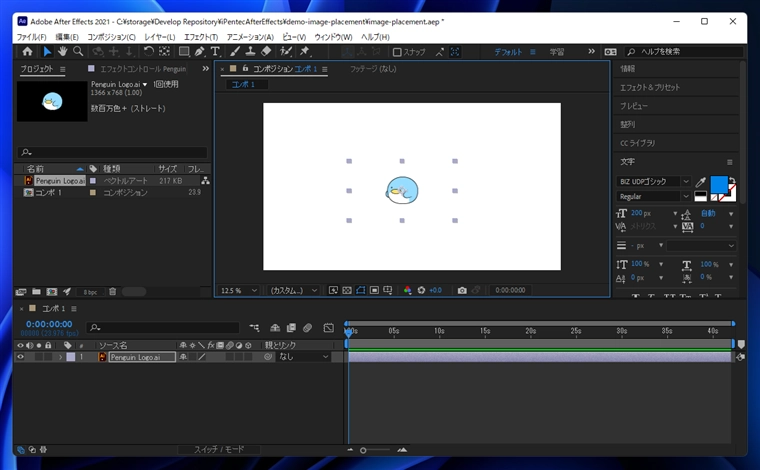The height and width of the screenshot is (470, 760).
Task: Expand the Penguin Logo.ai layer properties
Action: pos(60,357)
